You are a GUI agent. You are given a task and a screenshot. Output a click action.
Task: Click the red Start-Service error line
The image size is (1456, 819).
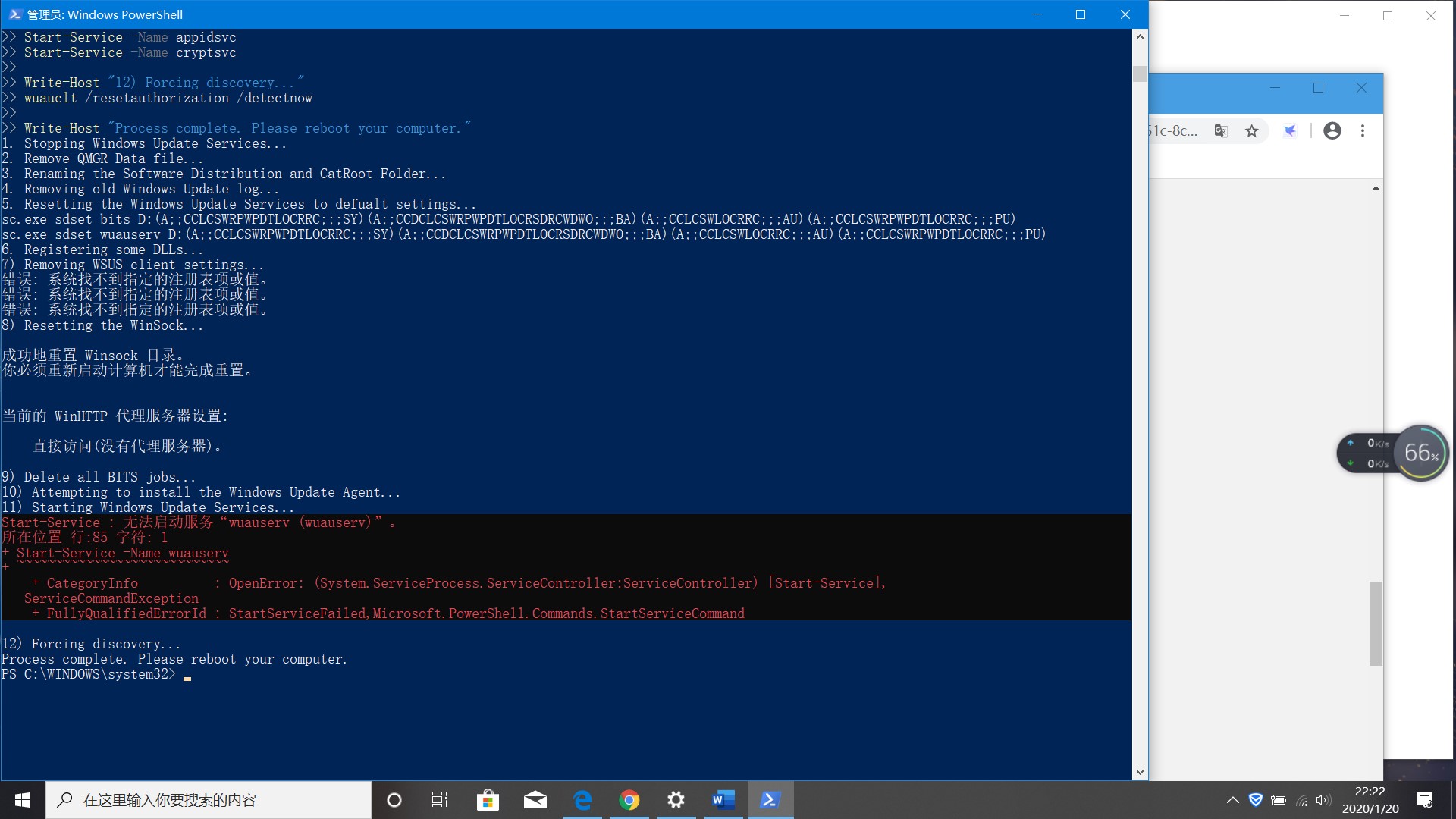click(199, 522)
